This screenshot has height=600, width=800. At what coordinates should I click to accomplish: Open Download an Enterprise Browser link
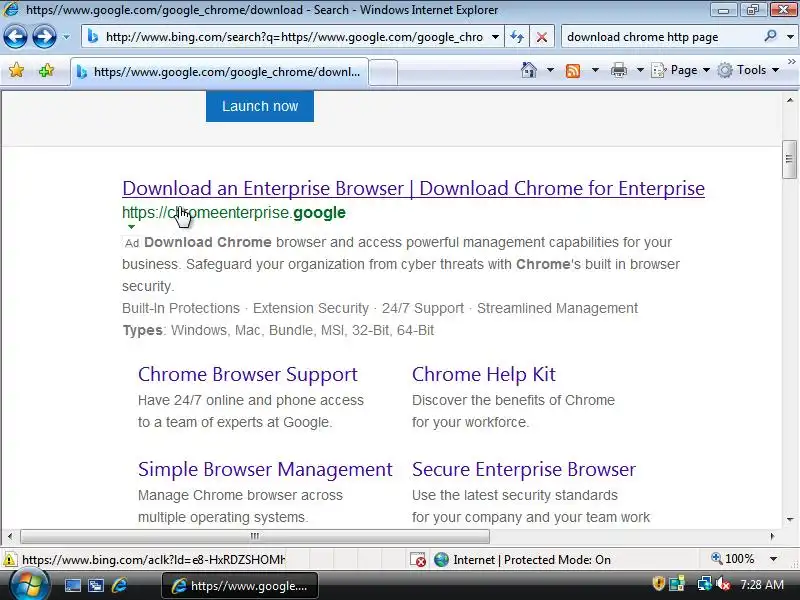(413, 188)
